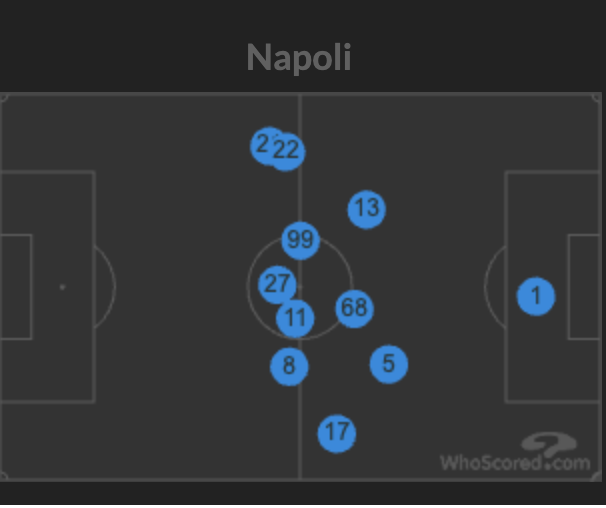
Task: Click the centre spot of the pitch
Action: coord(300,287)
